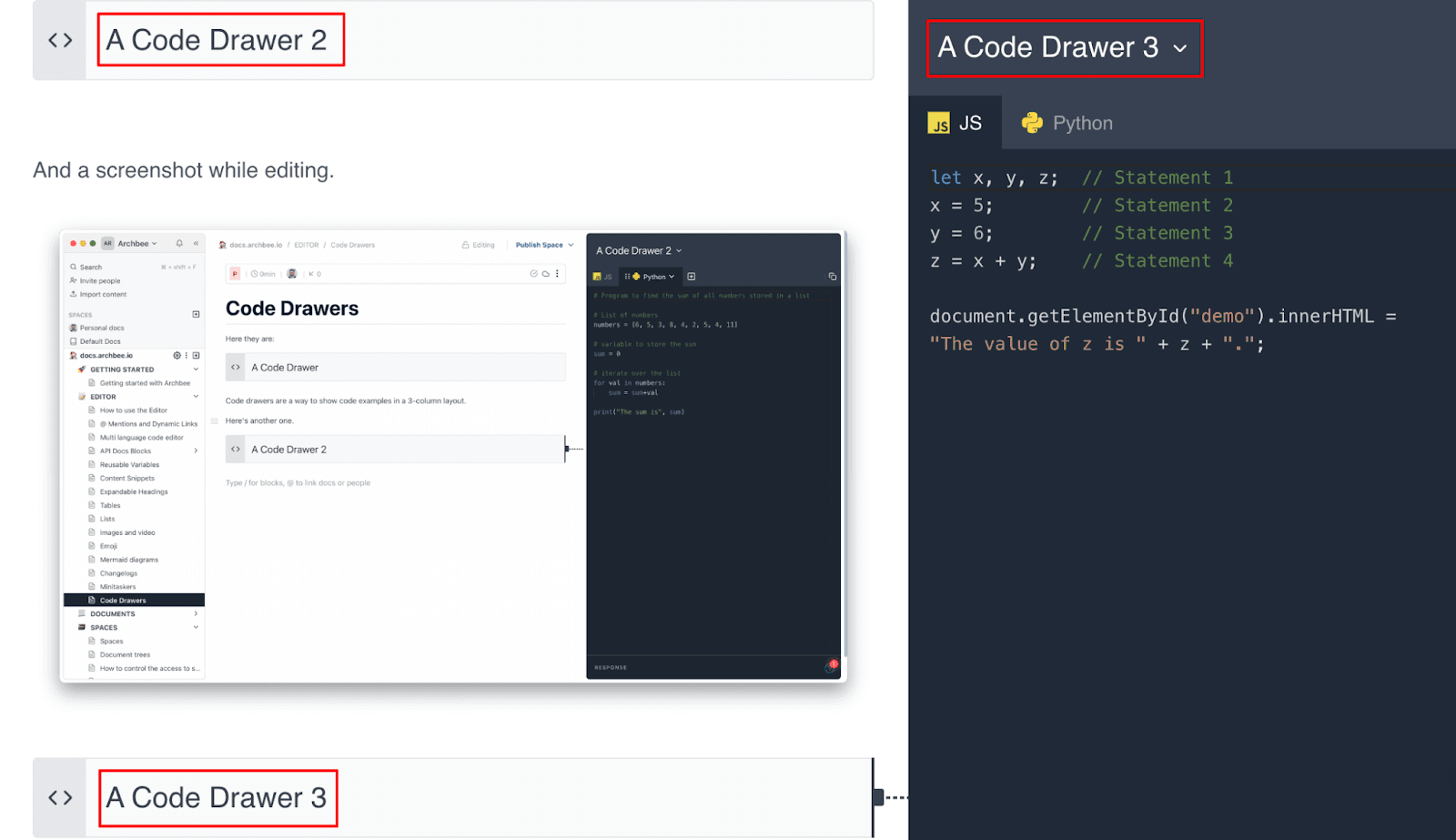Click the author avatar in the editor toolbar
Viewport: 1456px width, 840px height.
coord(293,273)
